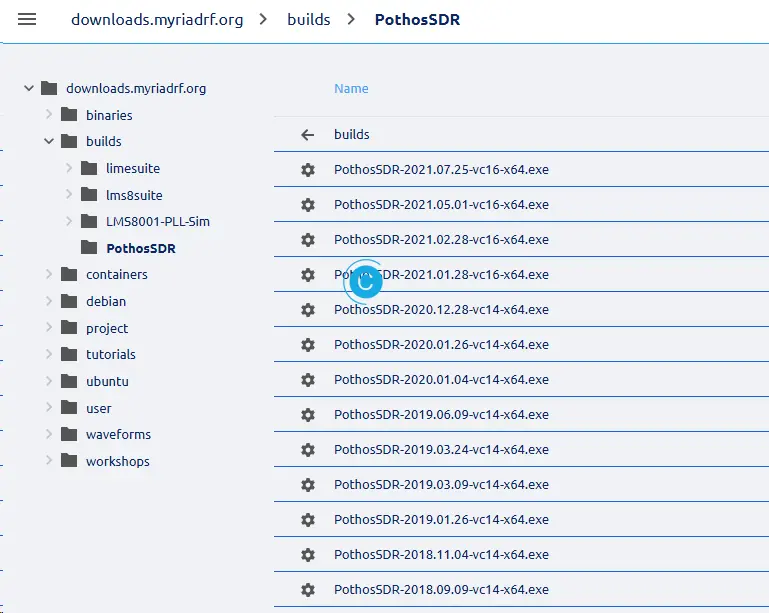Expand the limesuite folder
769x613 pixels.
click(x=69, y=168)
